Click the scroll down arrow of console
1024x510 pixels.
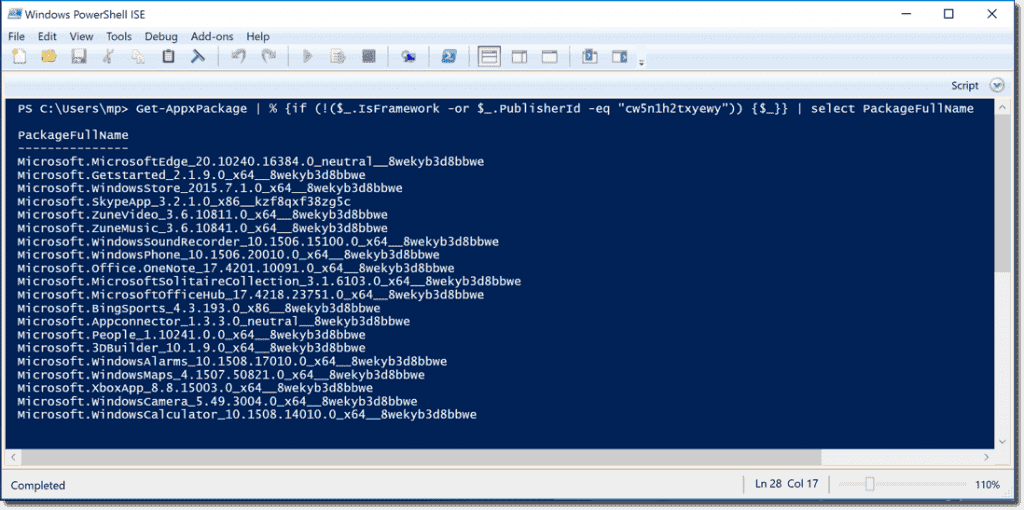tap(1004, 442)
